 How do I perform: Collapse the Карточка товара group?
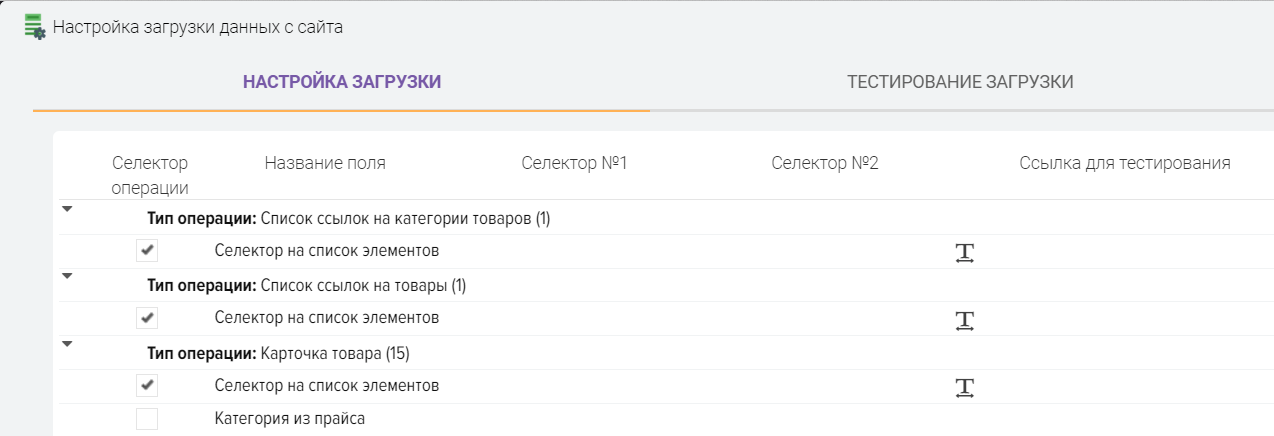tap(67, 344)
